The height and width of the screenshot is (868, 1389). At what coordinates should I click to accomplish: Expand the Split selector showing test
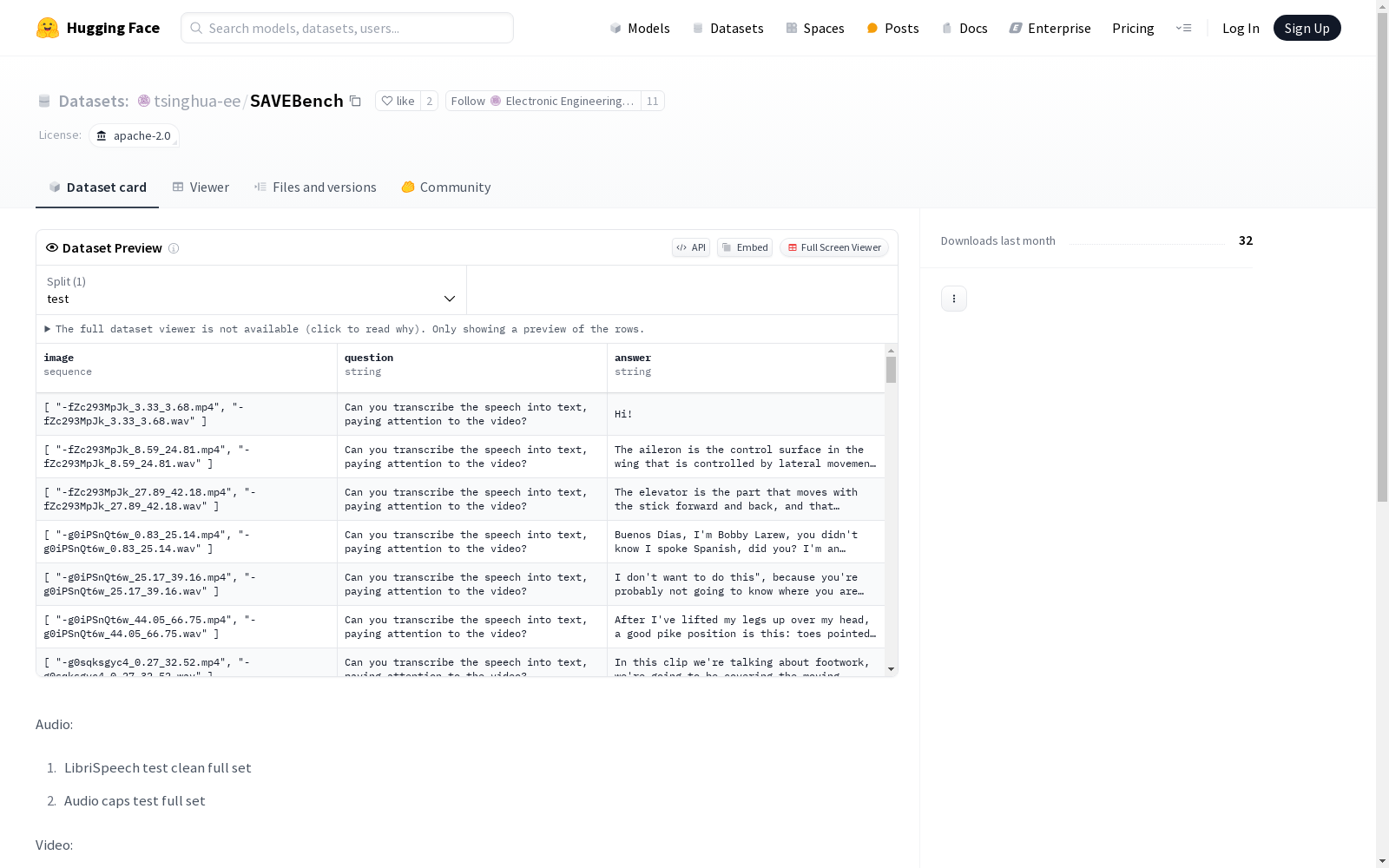tap(252, 290)
